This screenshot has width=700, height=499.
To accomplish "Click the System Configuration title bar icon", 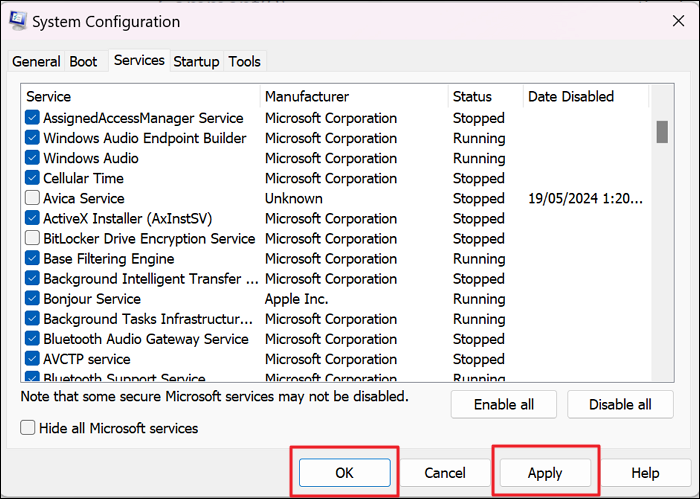I will click(x=17, y=21).
